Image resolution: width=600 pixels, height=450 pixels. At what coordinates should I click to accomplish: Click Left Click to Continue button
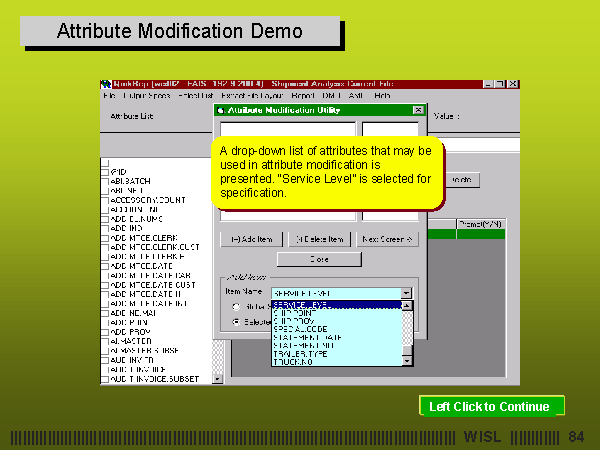(x=490, y=407)
